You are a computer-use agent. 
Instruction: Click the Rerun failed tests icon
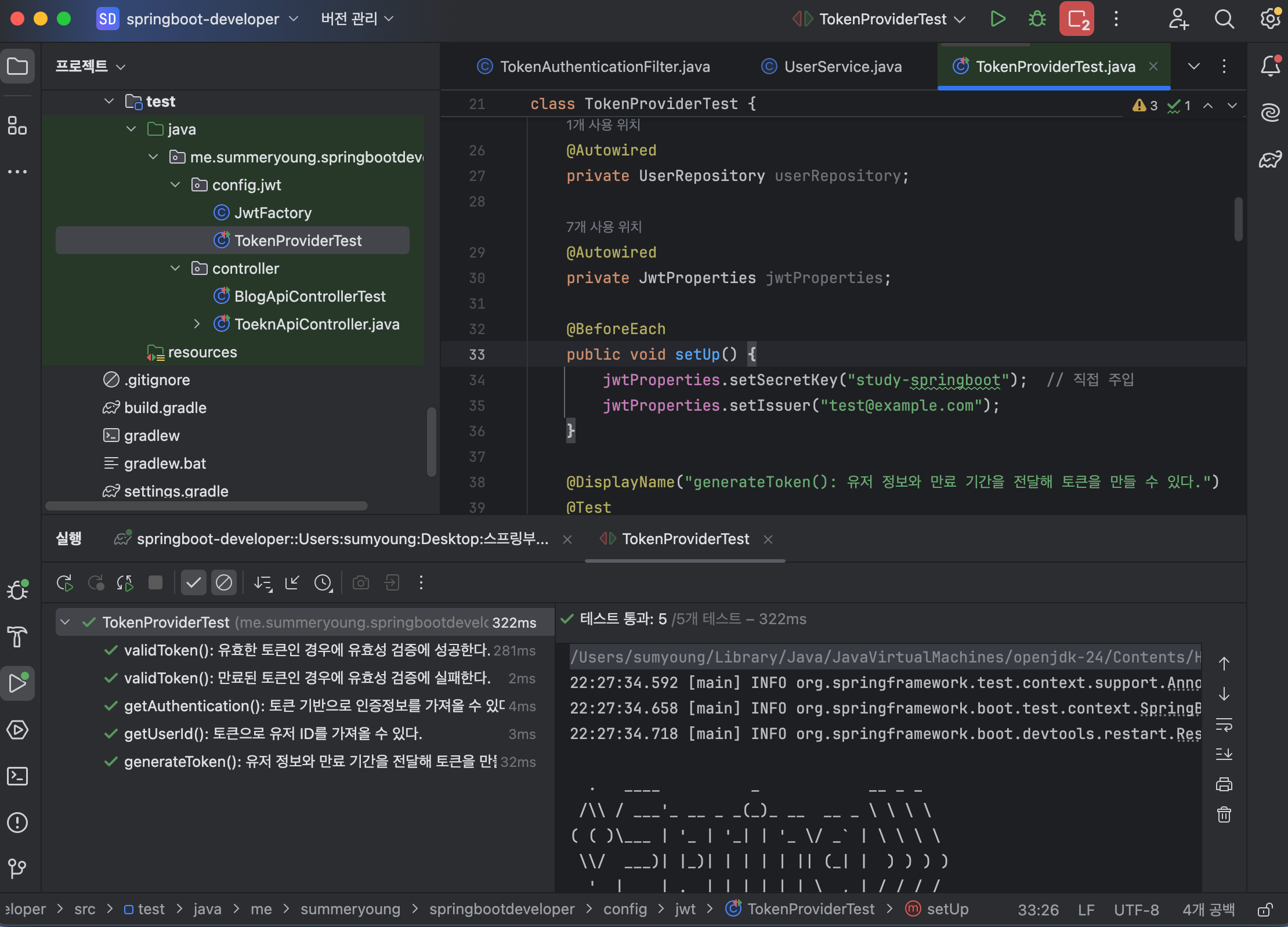coord(96,582)
